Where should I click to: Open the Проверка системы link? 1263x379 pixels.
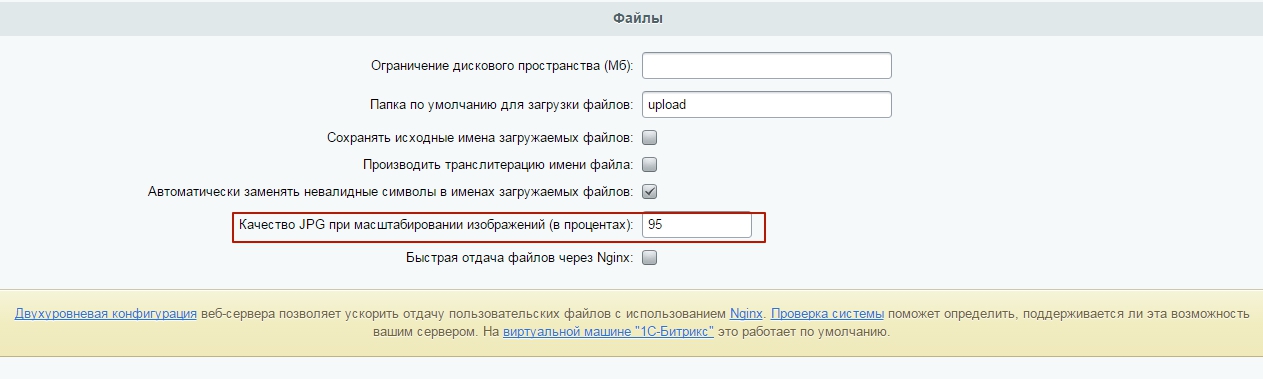click(x=828, y=313)
